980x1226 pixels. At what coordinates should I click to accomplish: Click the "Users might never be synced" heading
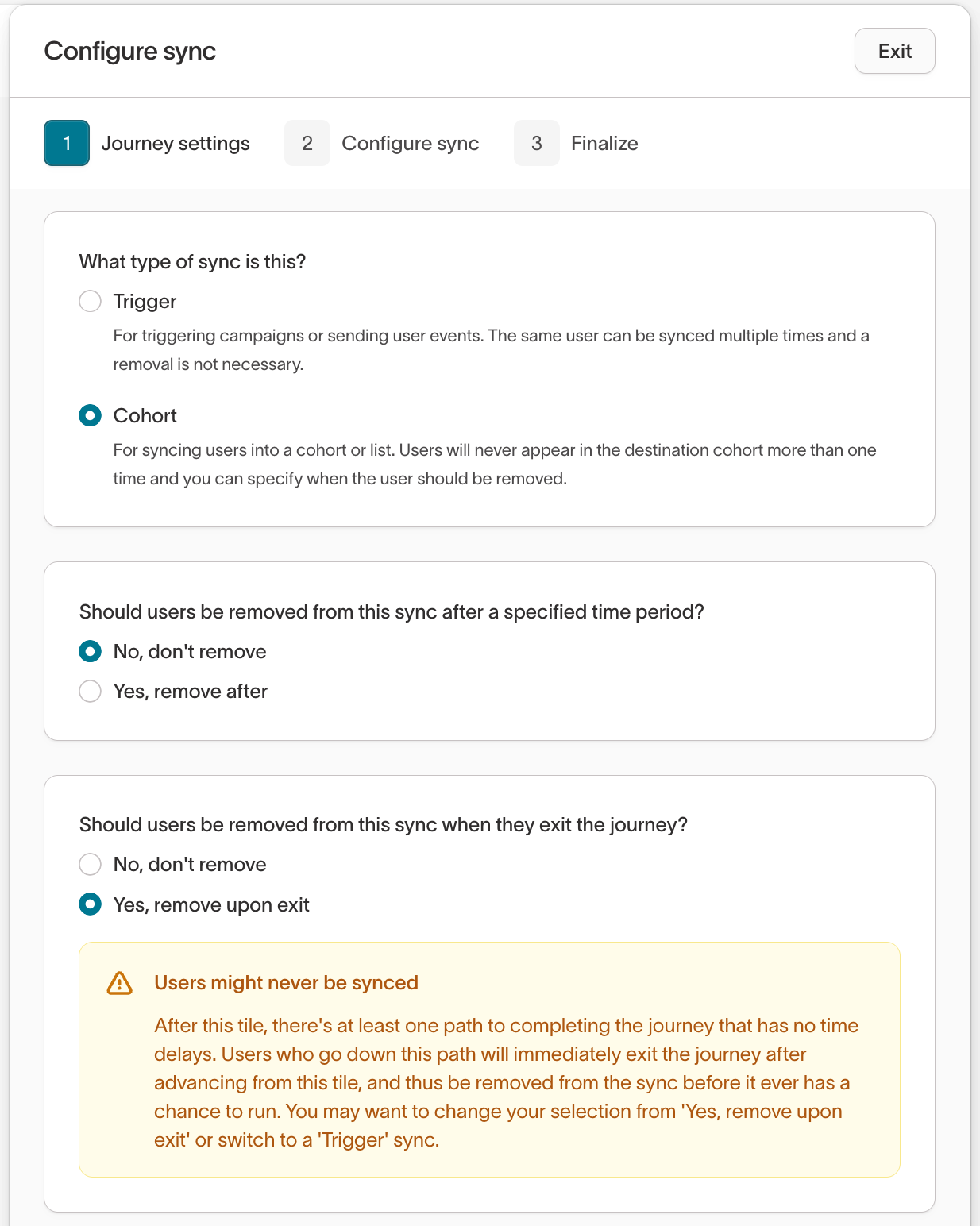pyautogui.click(x=286, y=983)
